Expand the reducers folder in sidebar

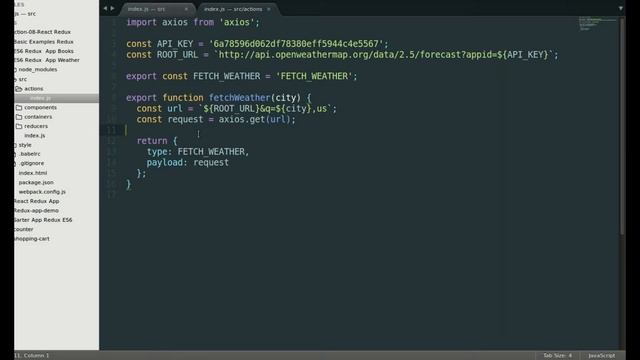tap(36, 126)
